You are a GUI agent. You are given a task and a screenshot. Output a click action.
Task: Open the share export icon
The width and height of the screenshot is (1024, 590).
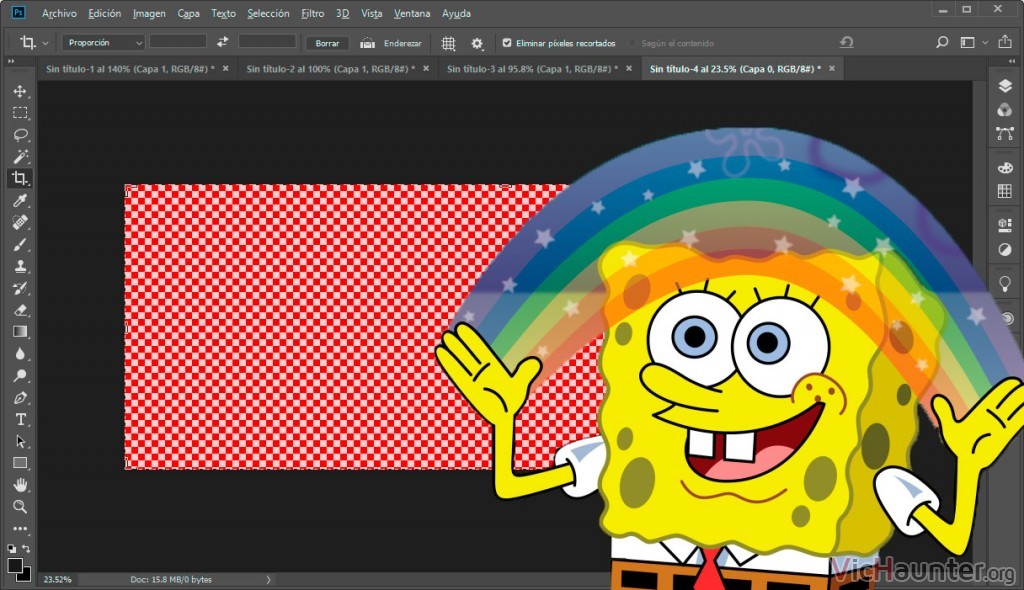click(1004, 42)
